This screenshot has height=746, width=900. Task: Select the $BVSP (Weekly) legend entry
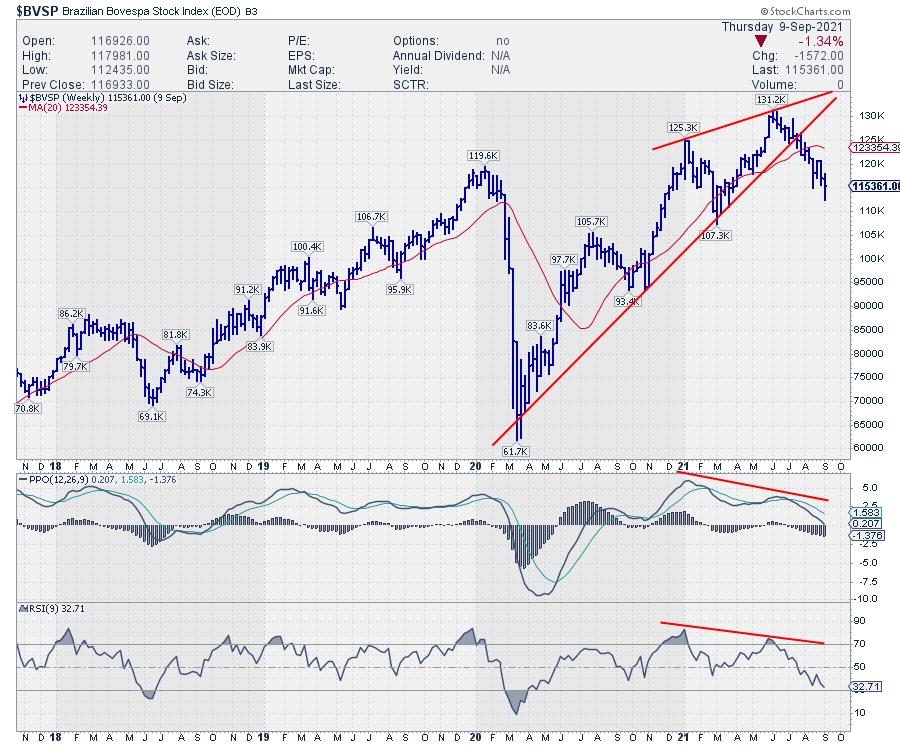point(61,99)
